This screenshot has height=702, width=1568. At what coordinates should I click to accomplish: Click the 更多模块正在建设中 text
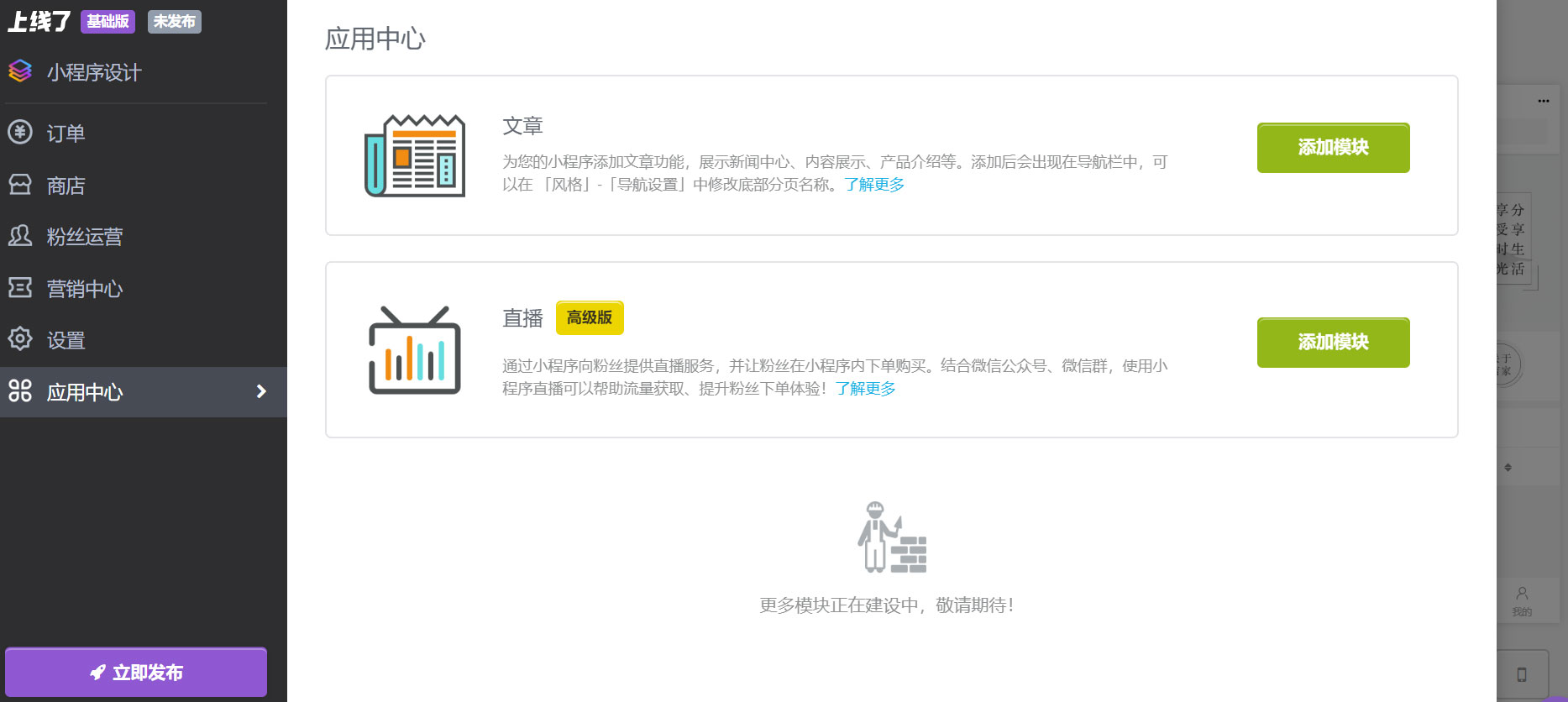(x=887, y=605)
